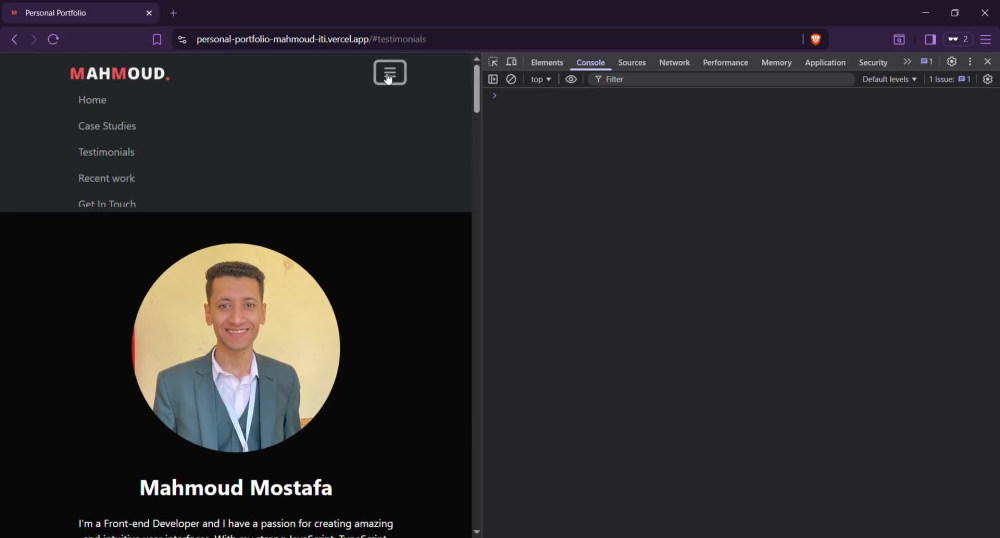Create a live expression eye icon
This screenshot has width=1000, height=538.
point(571,79)
